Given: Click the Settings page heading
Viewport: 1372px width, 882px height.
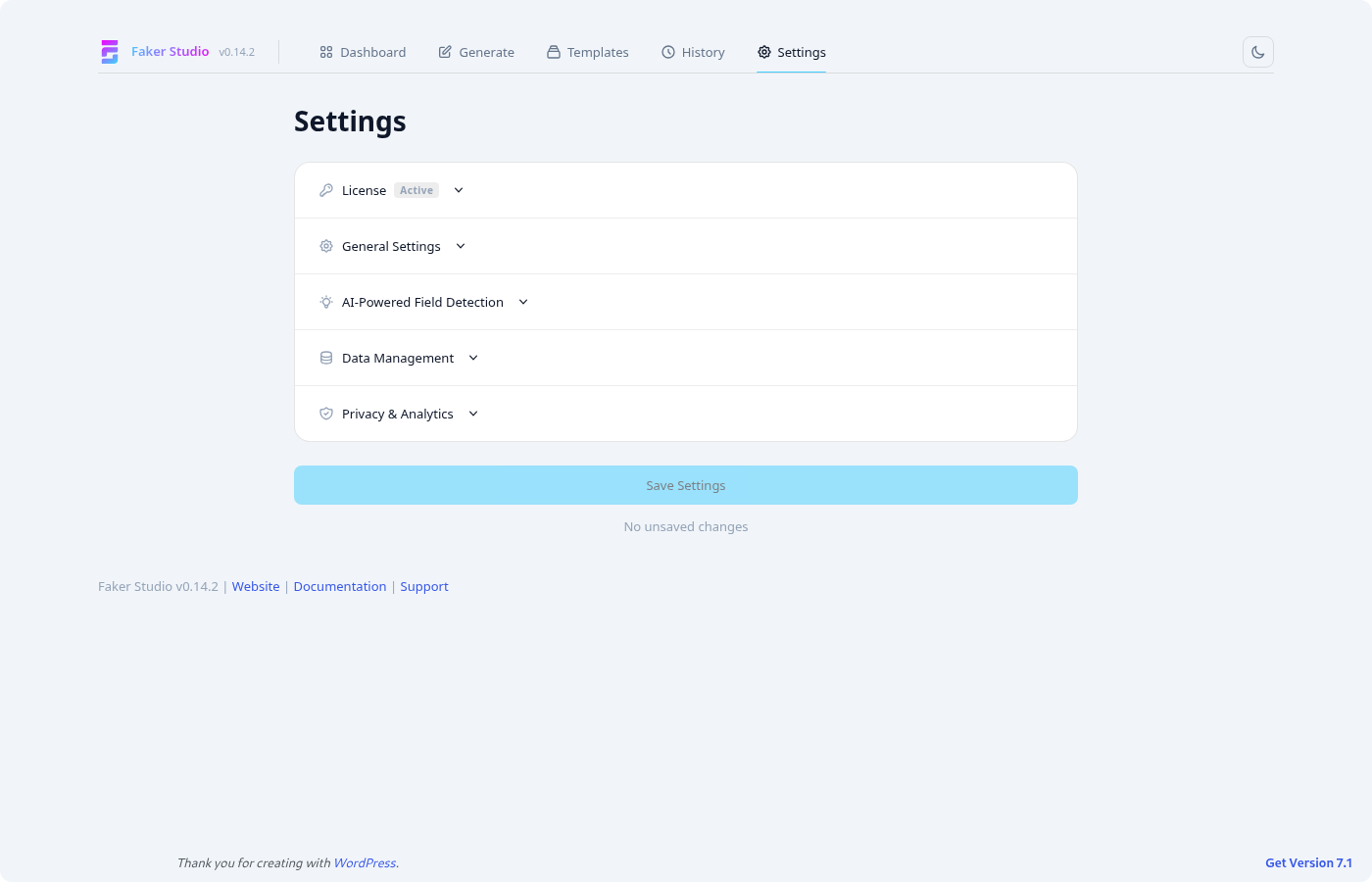Looking at the screenshot, I should 350,122.
